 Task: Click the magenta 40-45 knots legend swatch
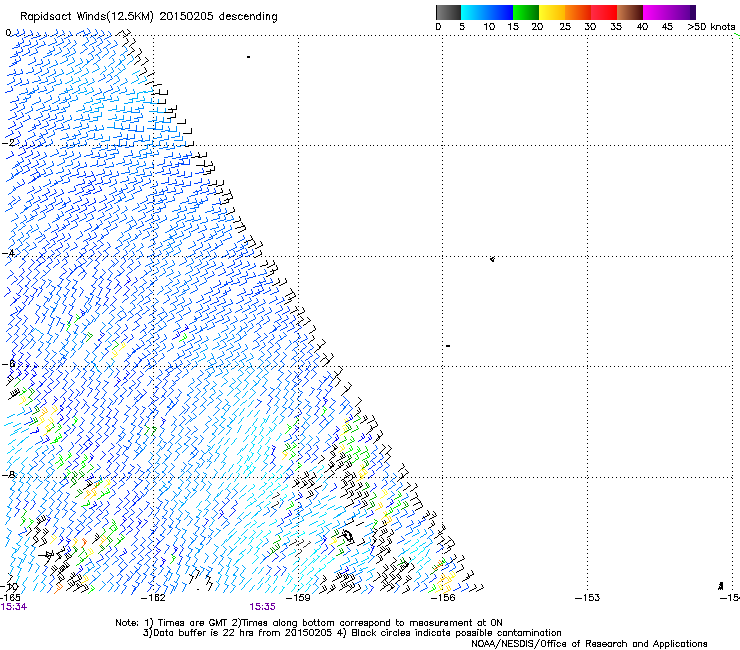pyautogui.click(x=656, y=12)
